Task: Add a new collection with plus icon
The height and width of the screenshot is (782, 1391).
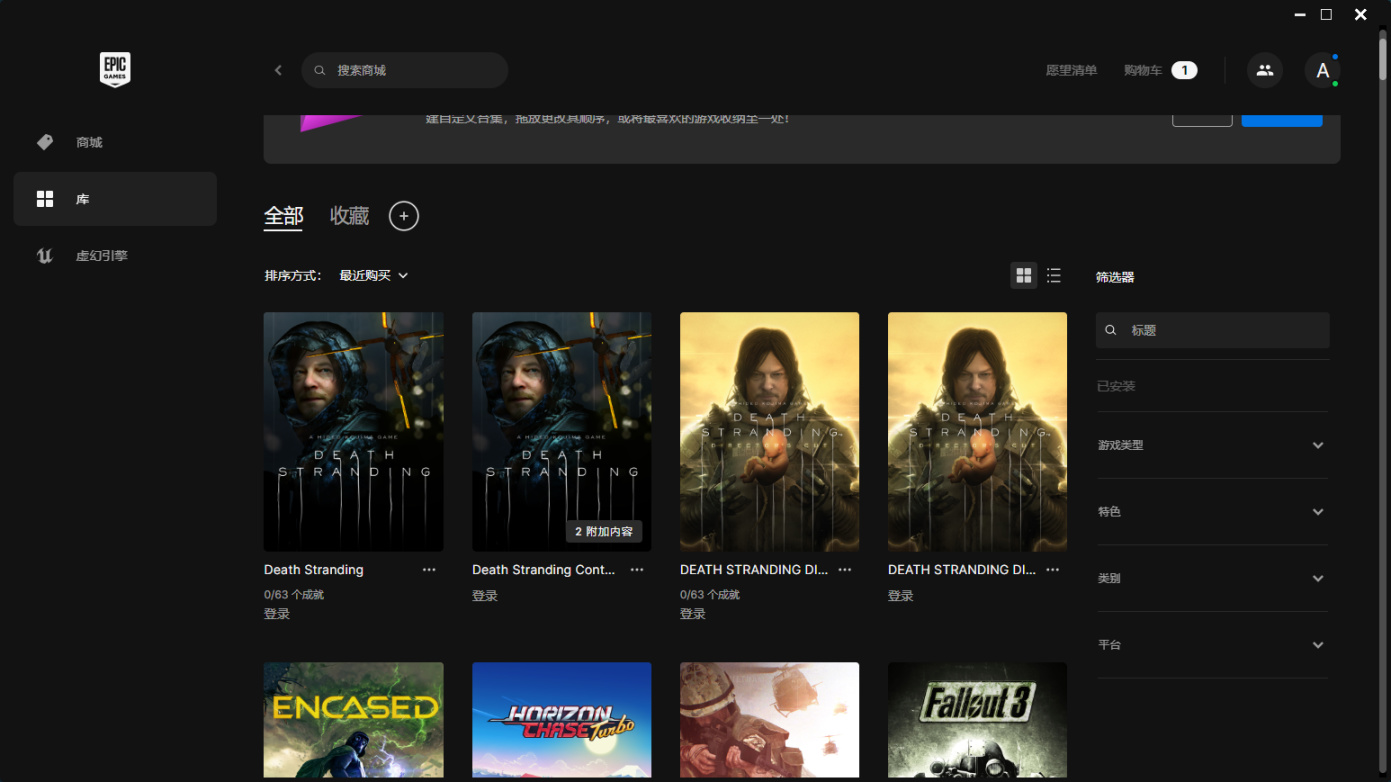Action: pos(404,216)
